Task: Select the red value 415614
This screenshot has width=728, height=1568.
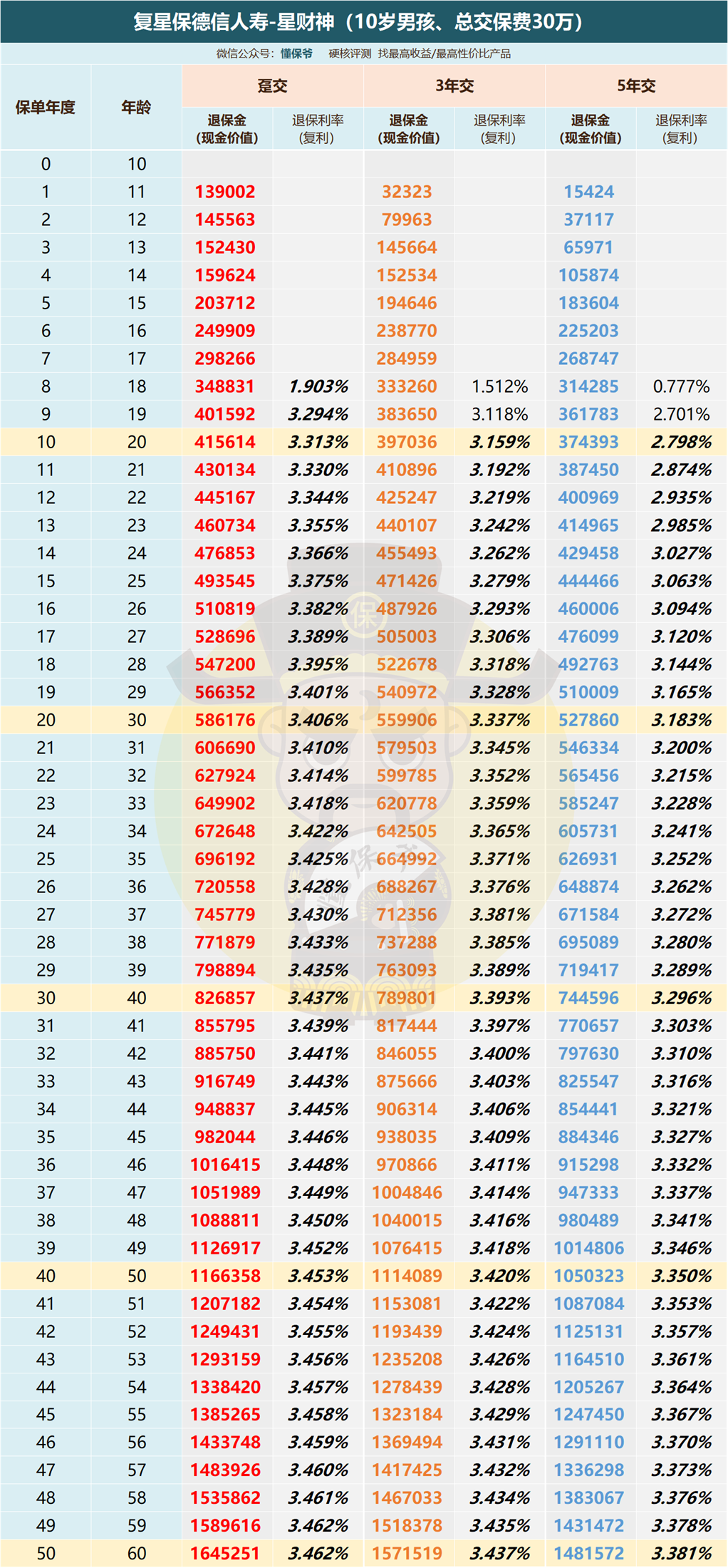Action: click(x=225, y=442)
